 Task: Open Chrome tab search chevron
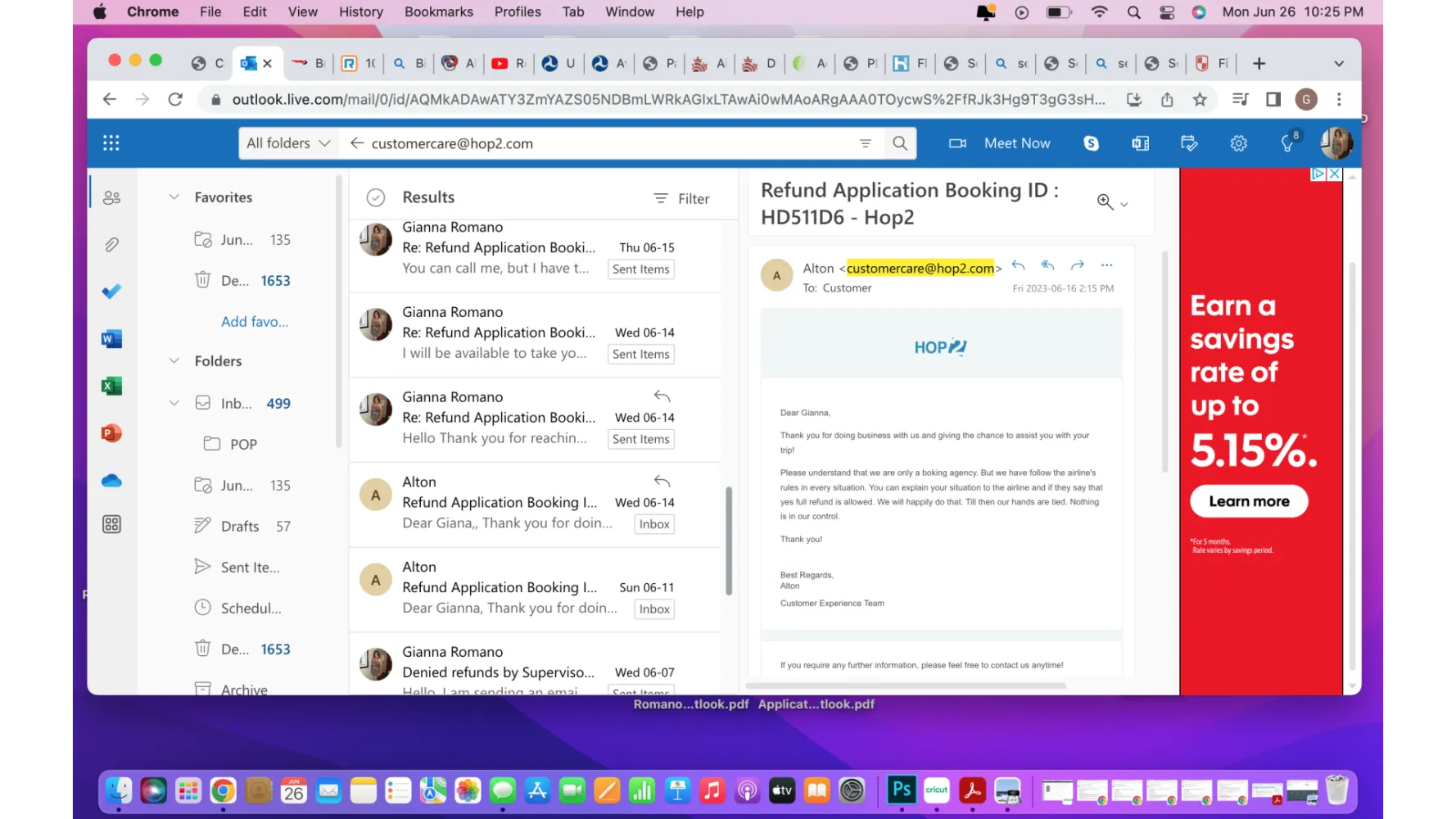[1339, 64]
